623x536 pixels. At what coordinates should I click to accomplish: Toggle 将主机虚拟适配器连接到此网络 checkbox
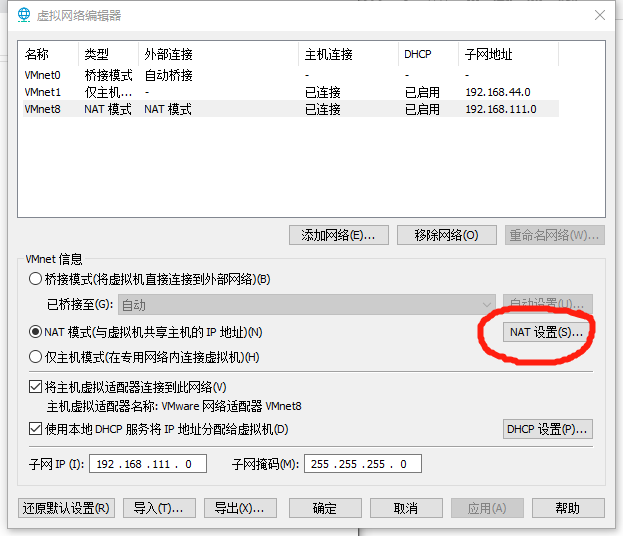[x=35, y=387]
